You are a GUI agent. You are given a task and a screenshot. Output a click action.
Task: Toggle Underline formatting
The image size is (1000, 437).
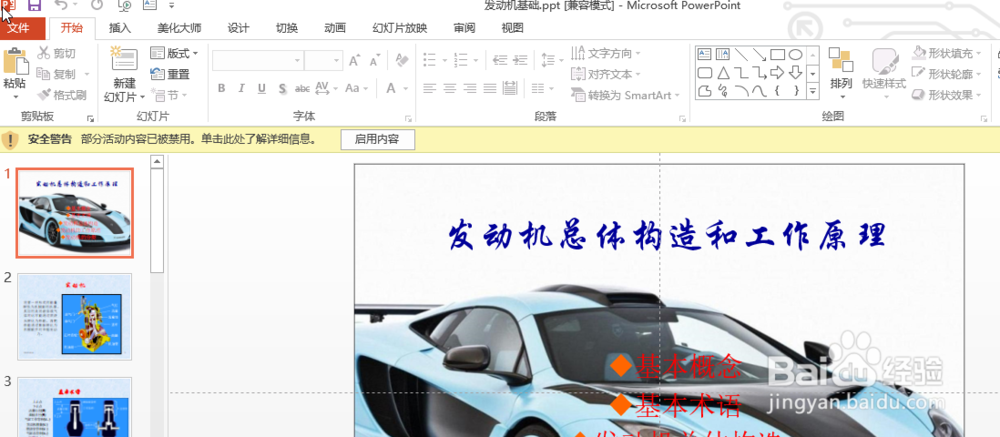click(261, 88)
